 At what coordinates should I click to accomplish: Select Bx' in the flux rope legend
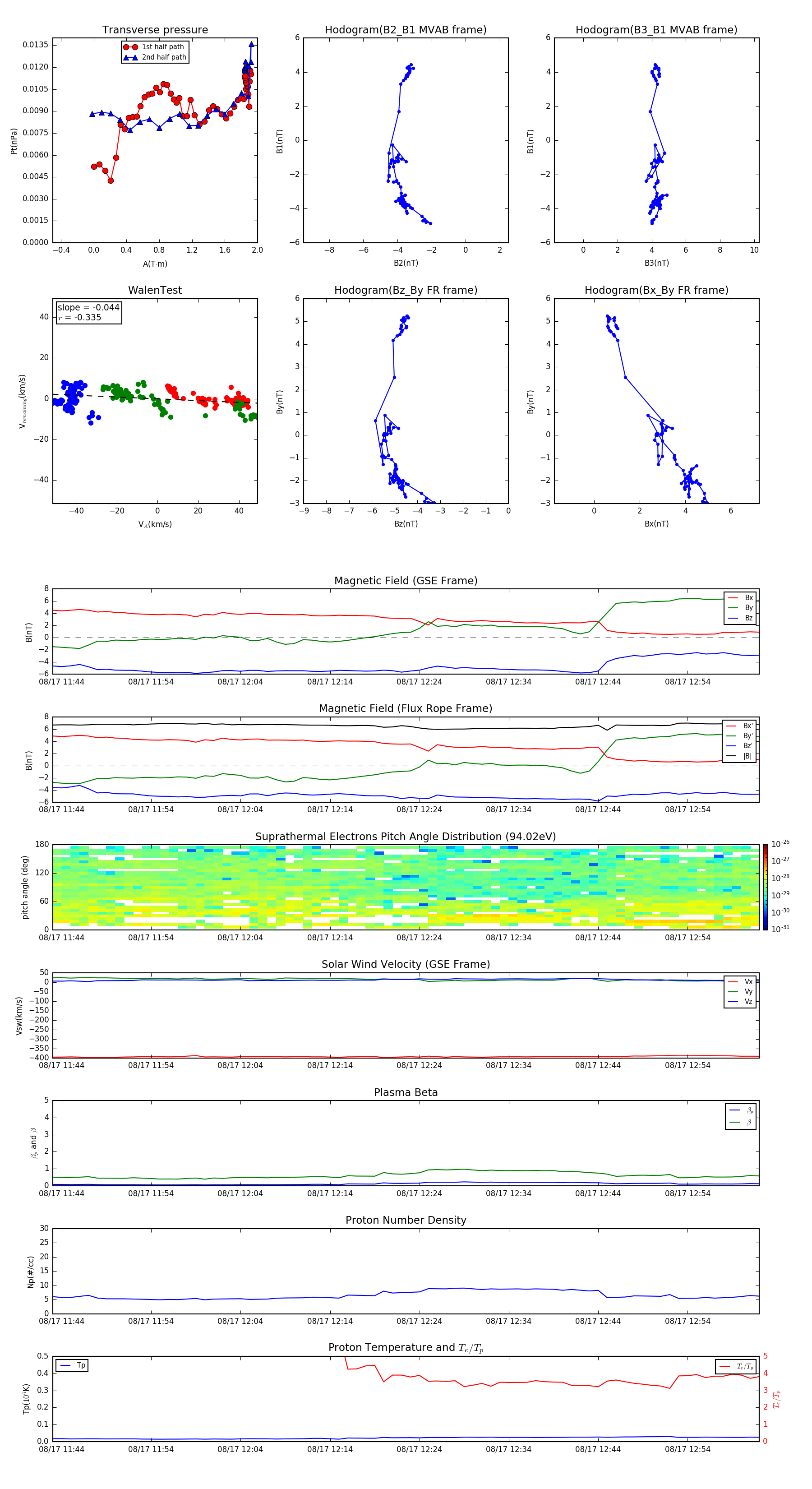click(x=739, y=726)
